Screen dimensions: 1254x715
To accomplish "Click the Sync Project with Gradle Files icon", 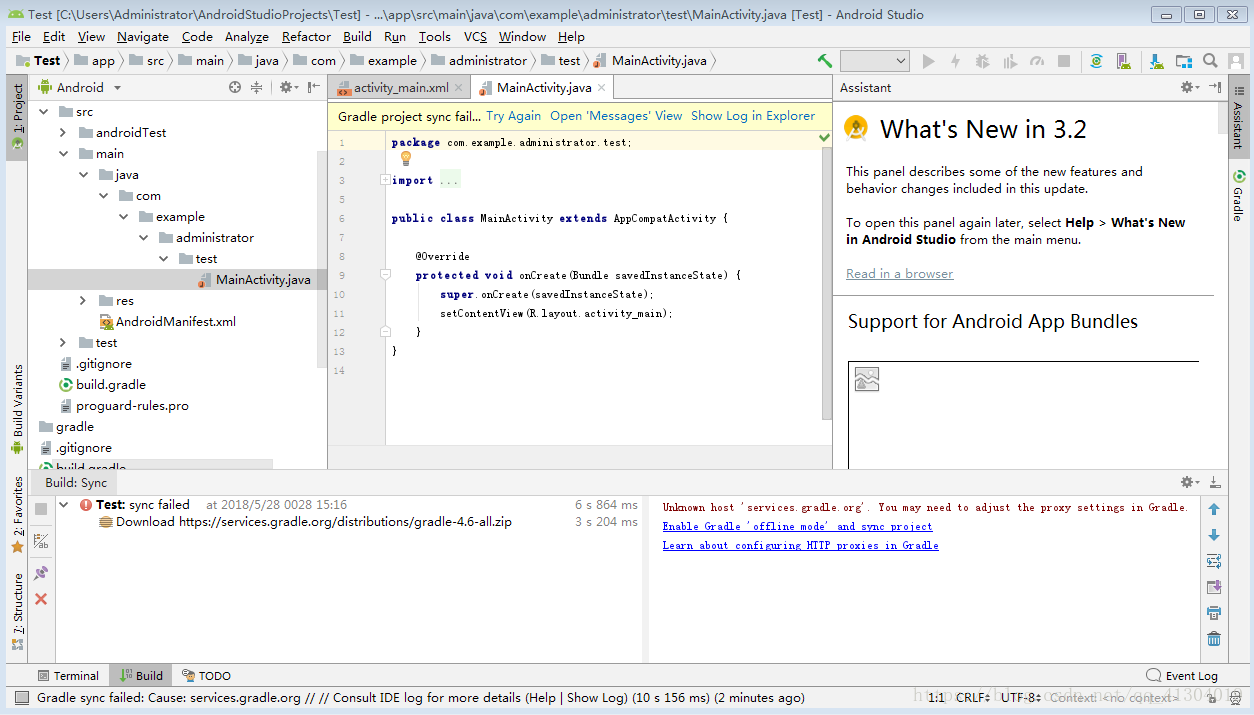I will [x=1097, y=61].
